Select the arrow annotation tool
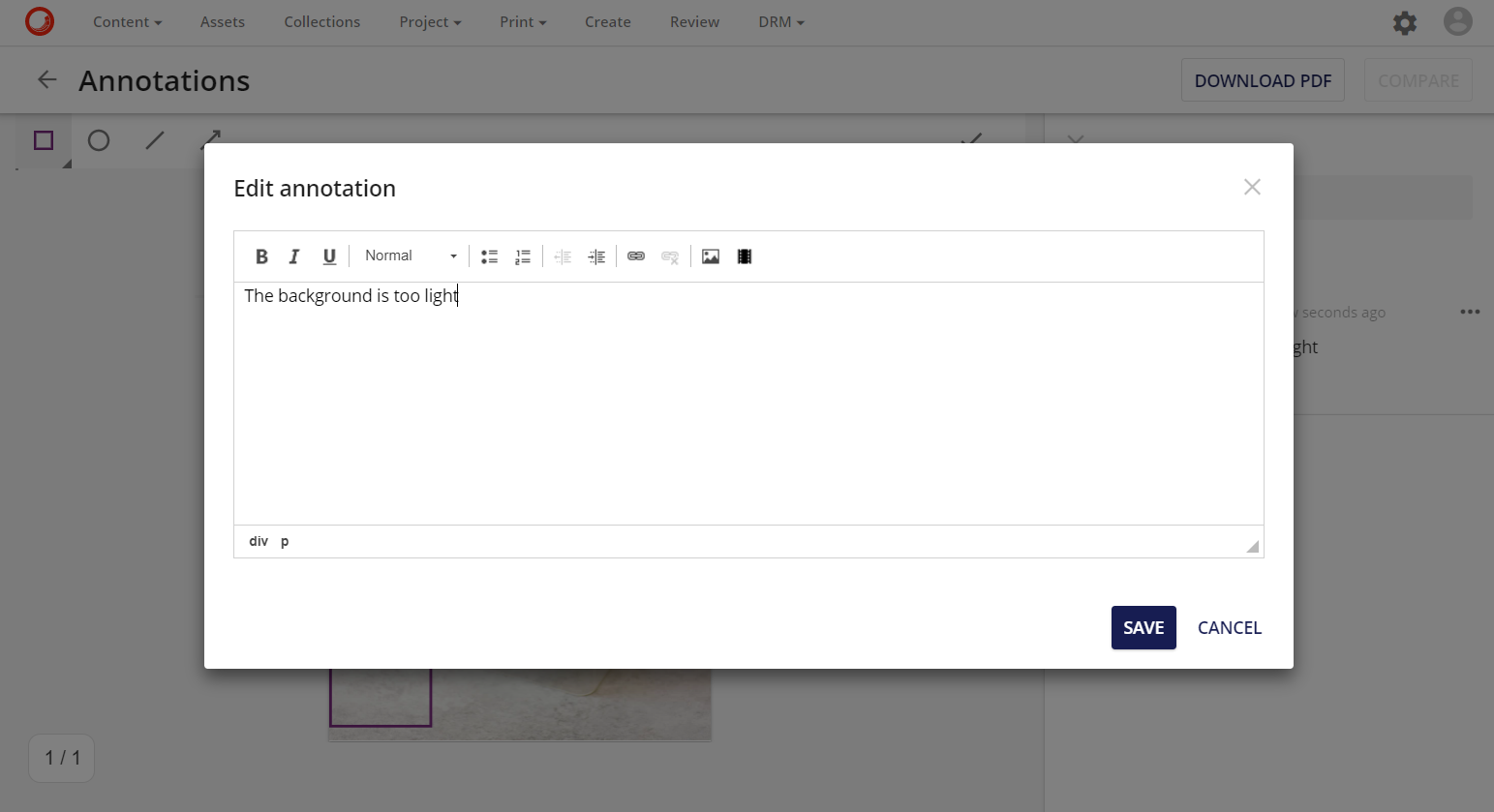 pos(210,141)
